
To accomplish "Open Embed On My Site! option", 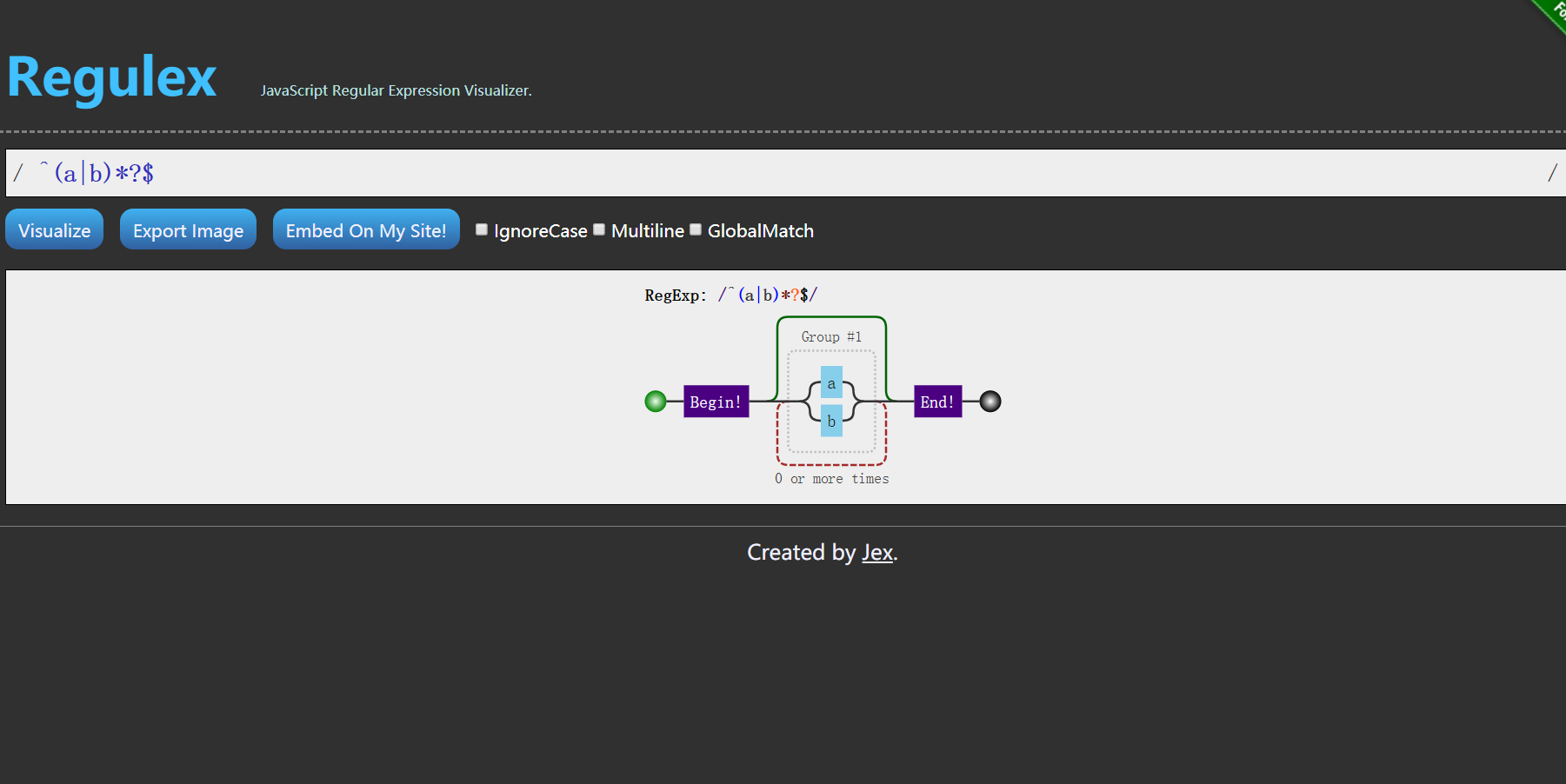I will point(366,229).
